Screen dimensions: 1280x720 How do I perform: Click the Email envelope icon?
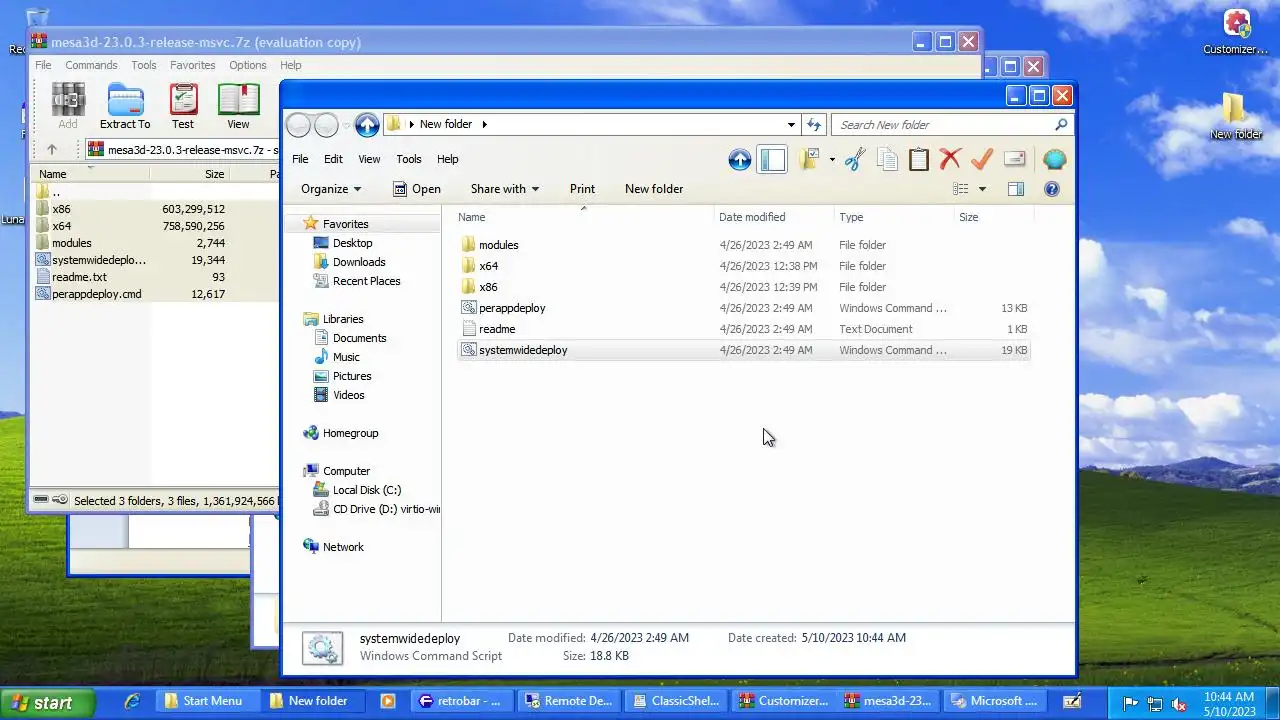[x=1014, y=160]
